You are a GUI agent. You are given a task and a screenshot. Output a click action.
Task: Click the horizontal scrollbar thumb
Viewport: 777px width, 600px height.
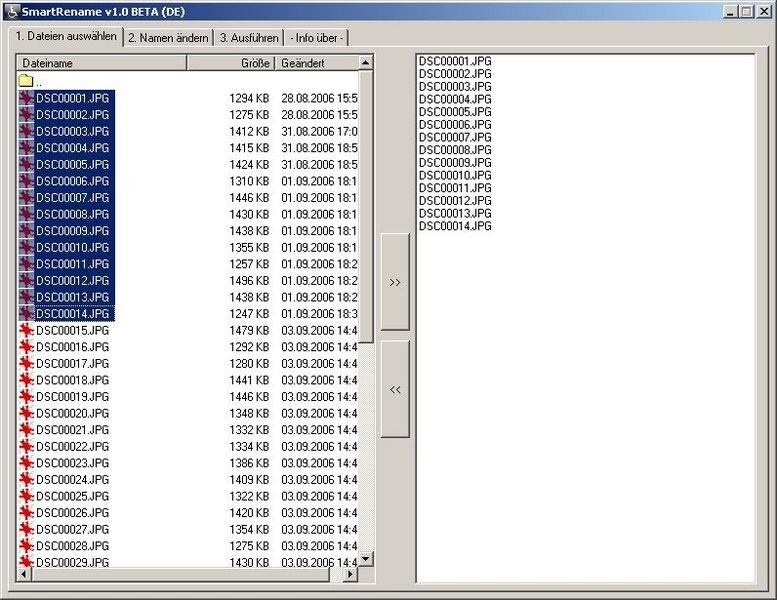point(180,574)
